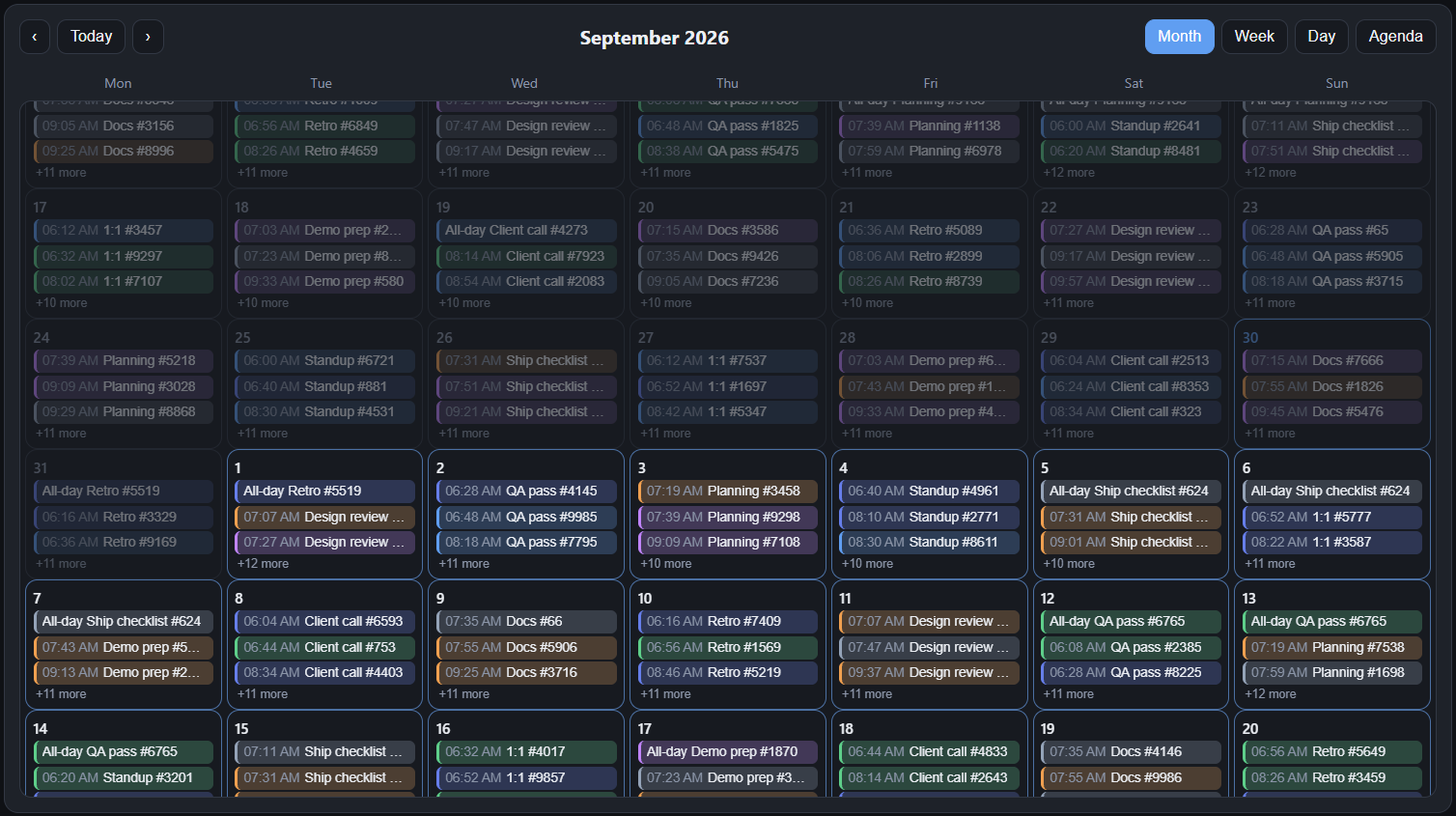Open Docs #4146 event at 07:35 AM

1131,751
